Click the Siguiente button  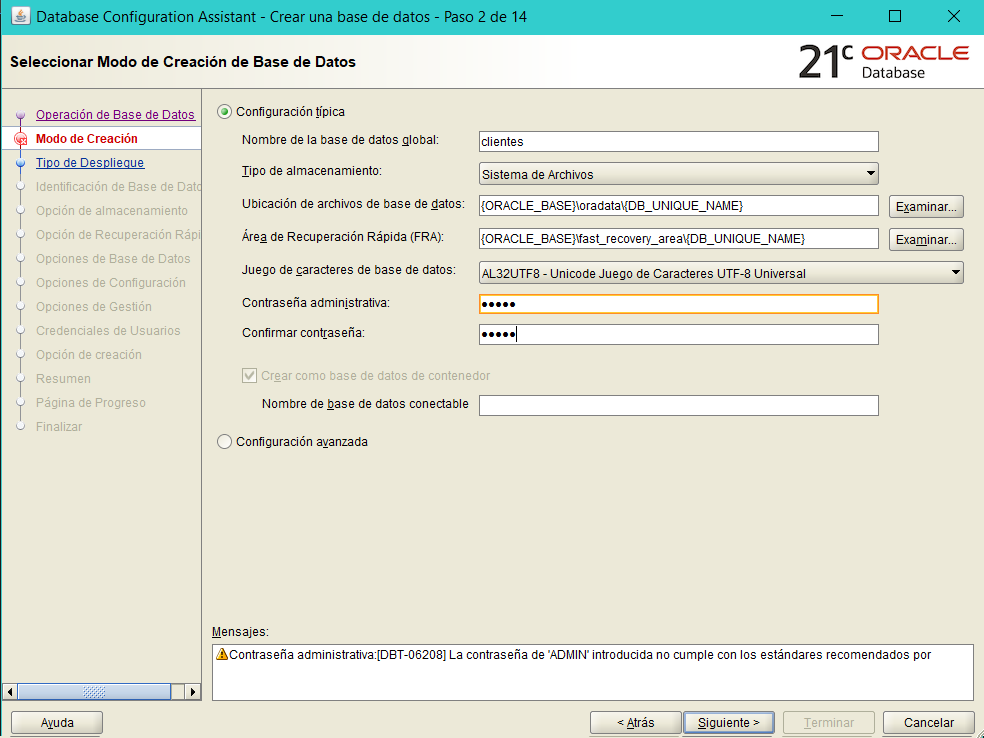pos(729,723)
